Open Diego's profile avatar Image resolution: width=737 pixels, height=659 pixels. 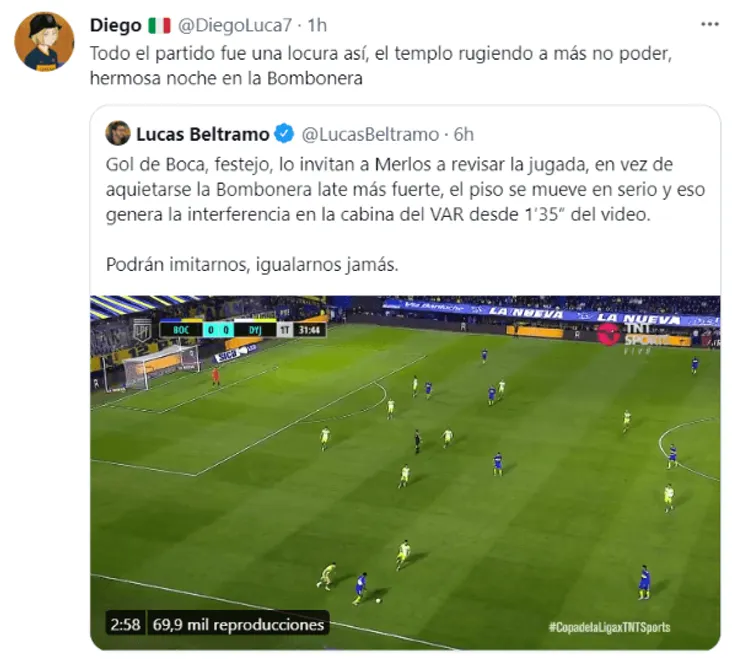(x=44, y=41)
